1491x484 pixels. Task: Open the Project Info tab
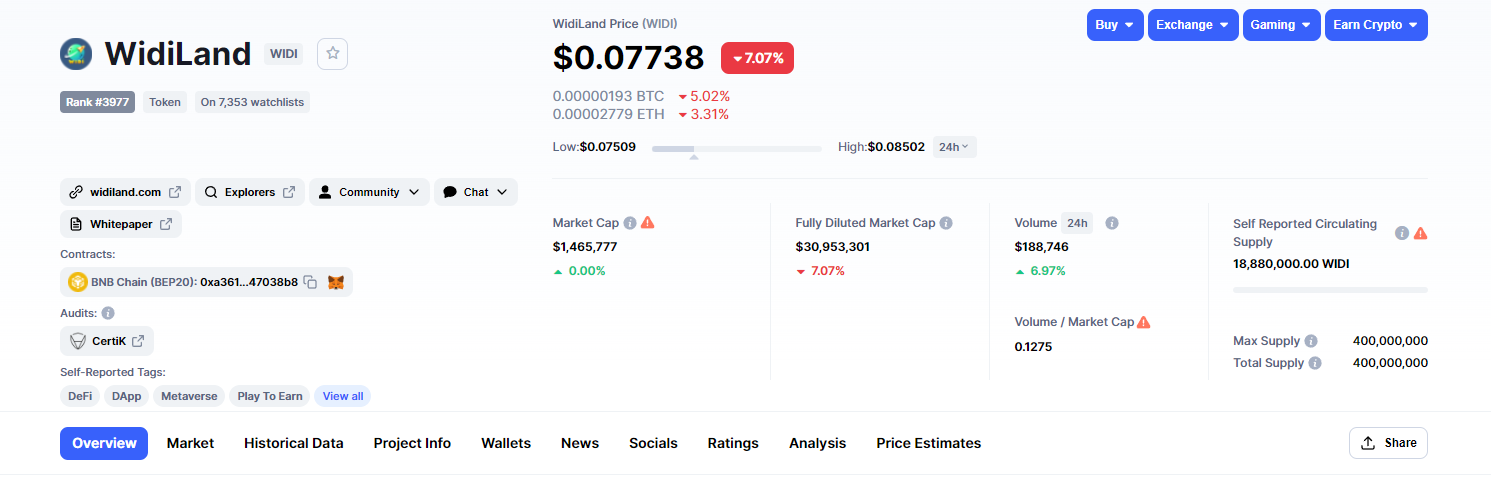click(x=412, y=443)
